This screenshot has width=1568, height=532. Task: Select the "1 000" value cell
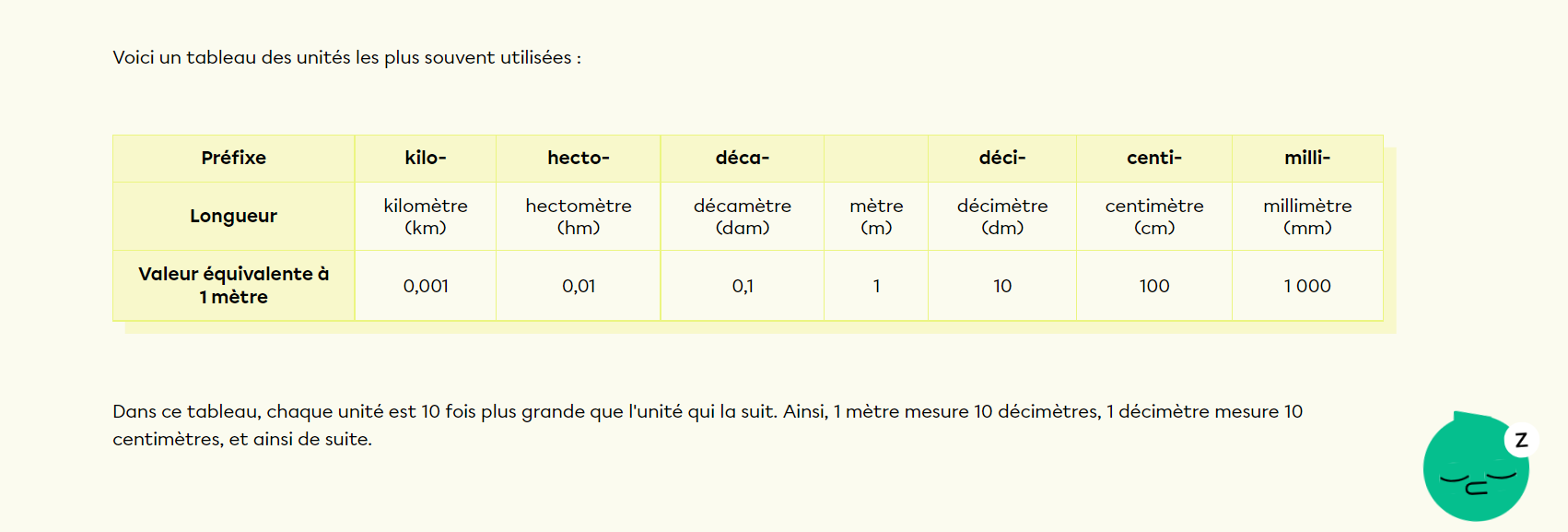point(1306,286)
